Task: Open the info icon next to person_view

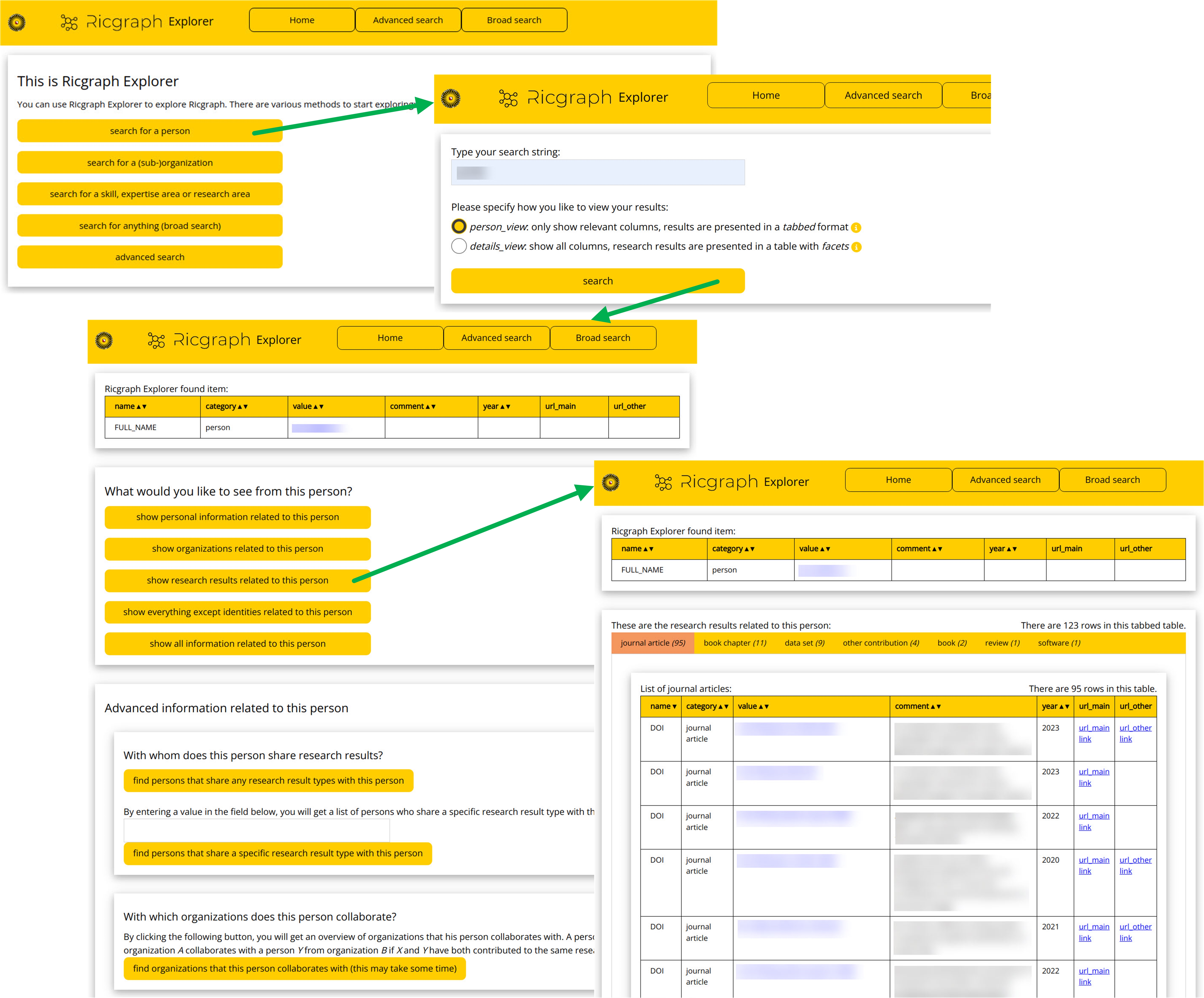Action: (x=856, y=228)
